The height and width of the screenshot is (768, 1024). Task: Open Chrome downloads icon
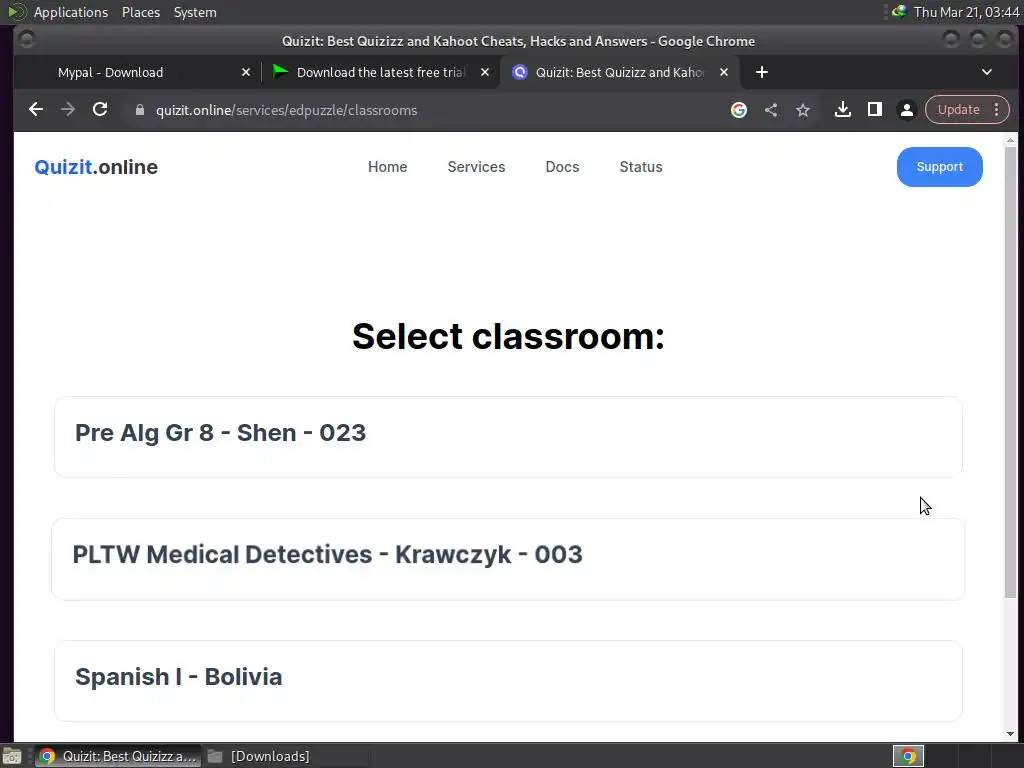(842, 110)
